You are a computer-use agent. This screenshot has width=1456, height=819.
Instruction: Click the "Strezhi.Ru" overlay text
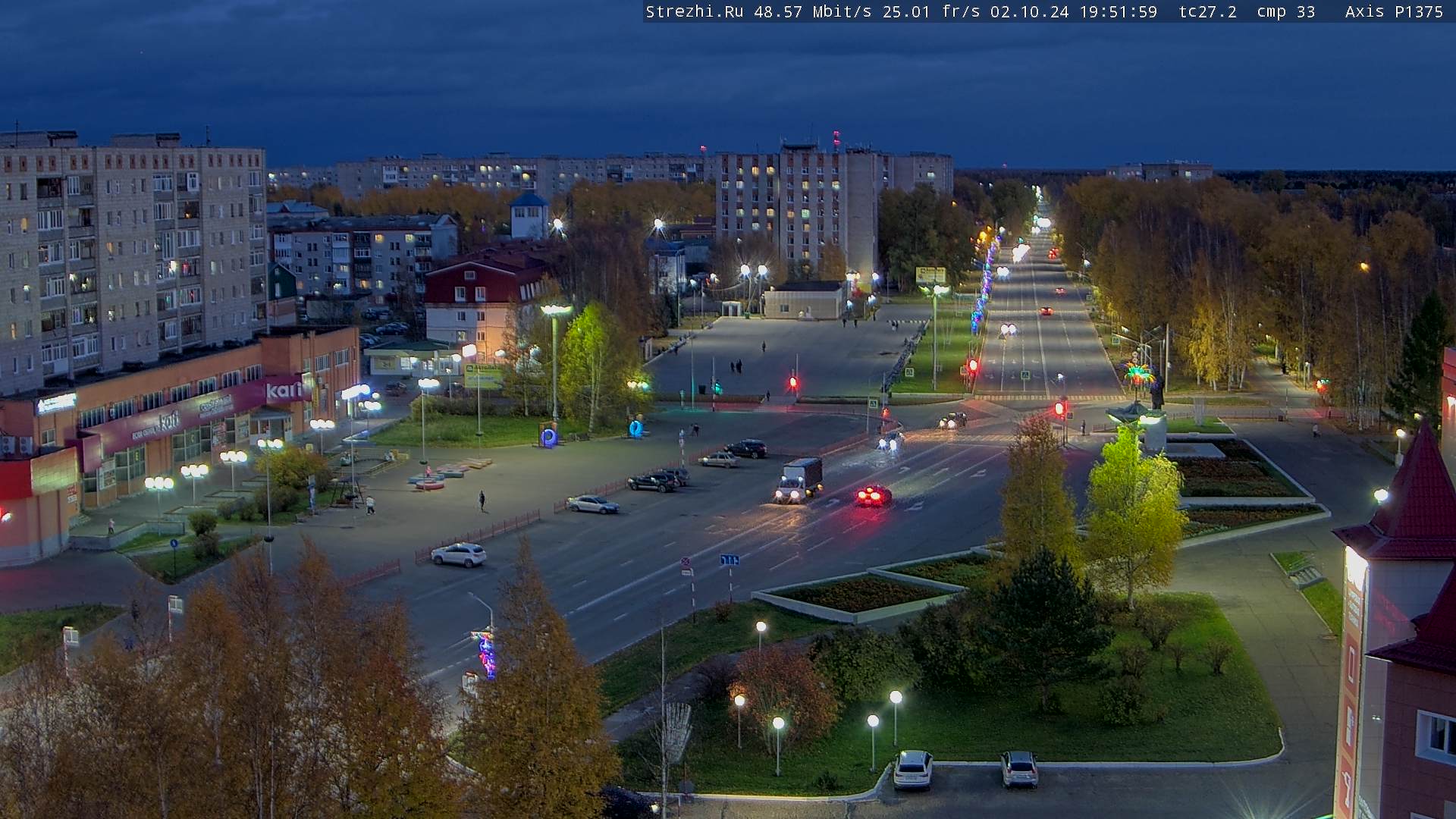(694, 12)
